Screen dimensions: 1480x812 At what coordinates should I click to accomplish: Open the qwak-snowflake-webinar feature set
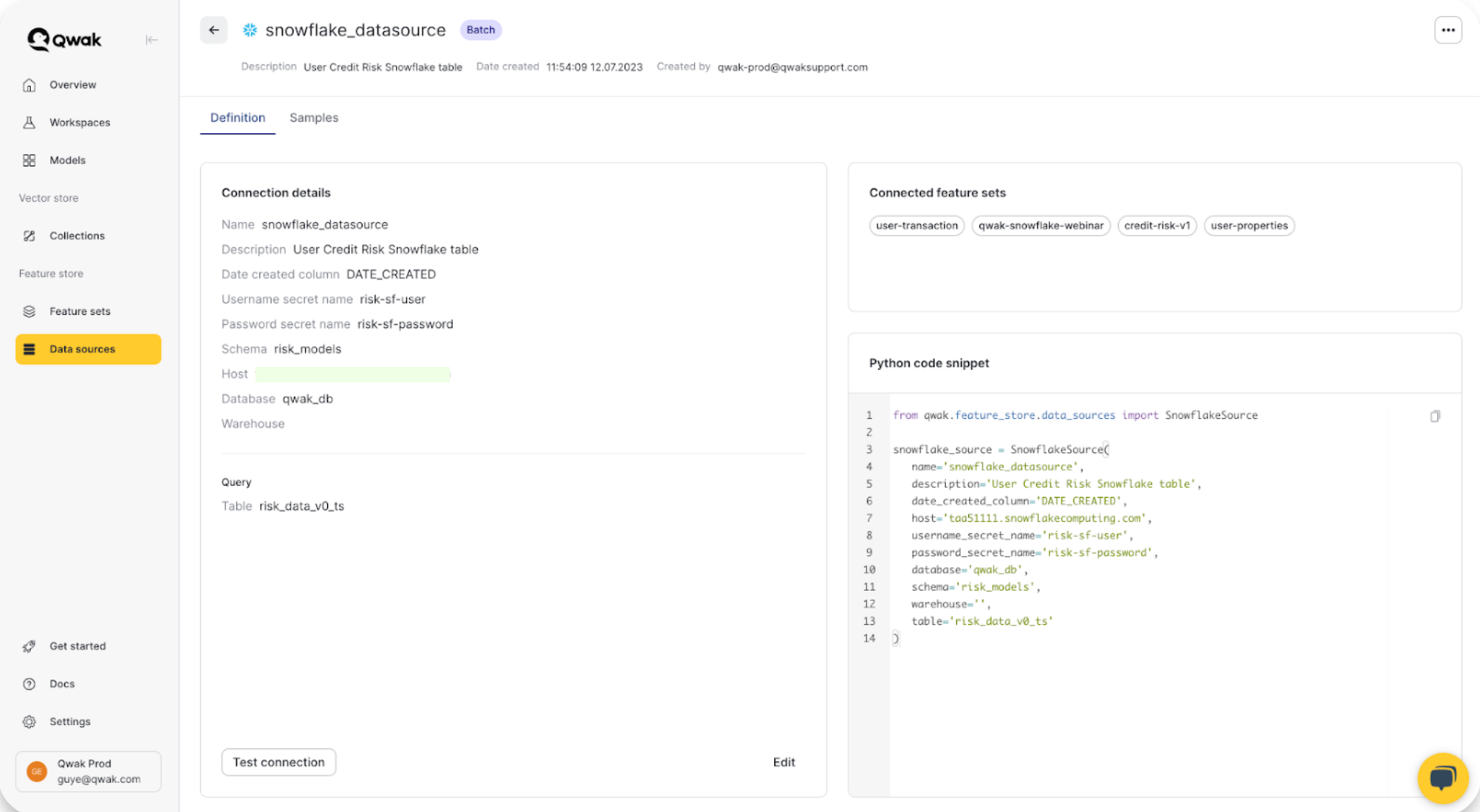tap(1041, 226)
